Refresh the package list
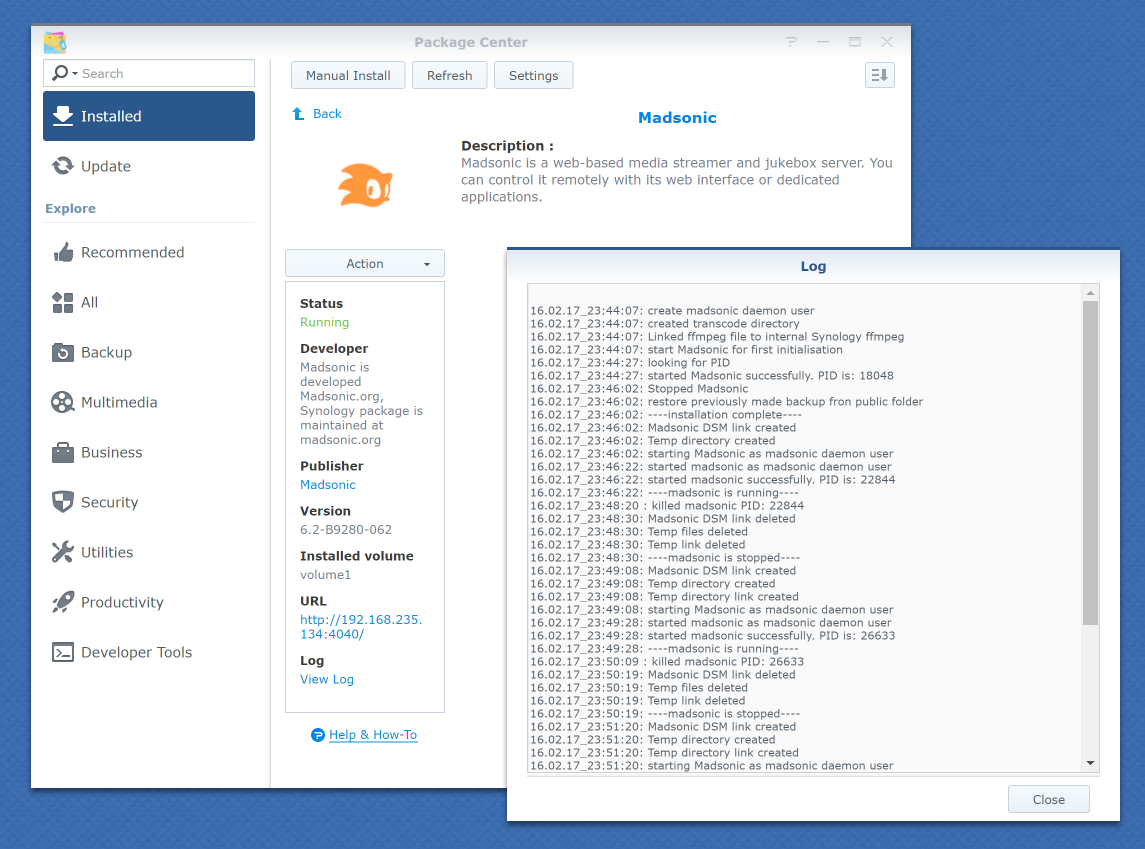The width and height of the screenshot is (1145, 849). [x=450, y=75]
